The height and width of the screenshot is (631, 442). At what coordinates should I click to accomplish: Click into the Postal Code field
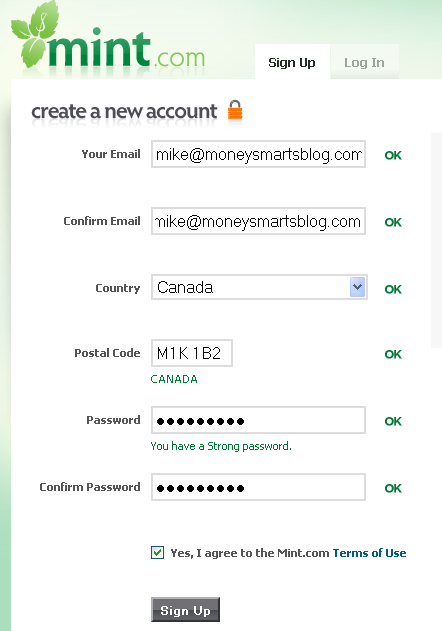[x=192, y=353]
